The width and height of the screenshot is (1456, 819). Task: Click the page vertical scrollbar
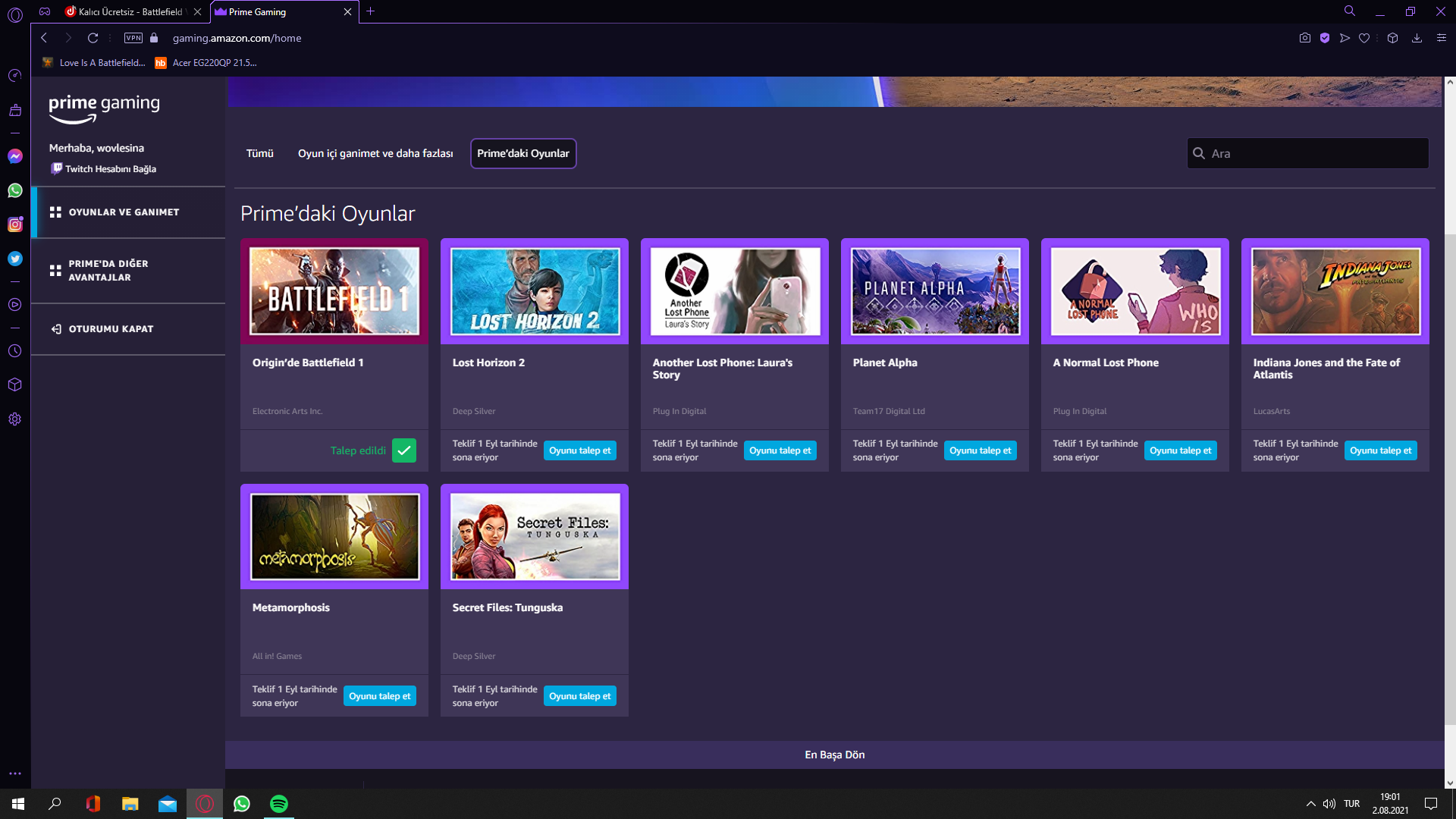pyautogui.click(x=1450, y=478)
